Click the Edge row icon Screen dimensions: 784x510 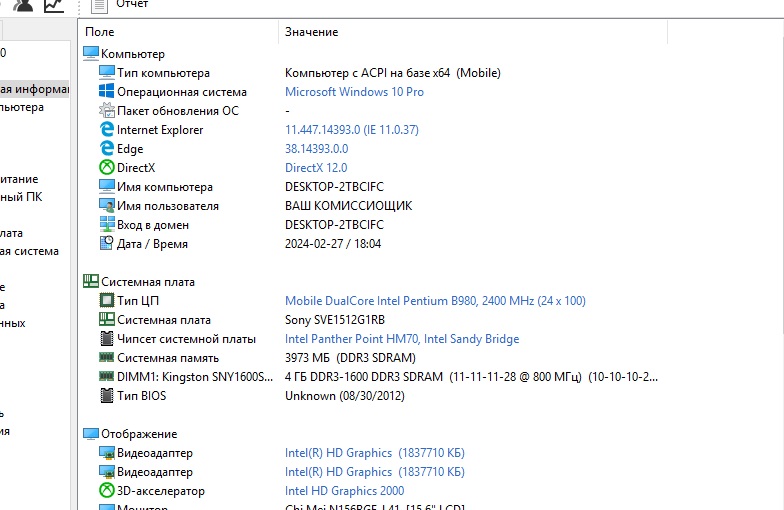[x=106, y=148]
